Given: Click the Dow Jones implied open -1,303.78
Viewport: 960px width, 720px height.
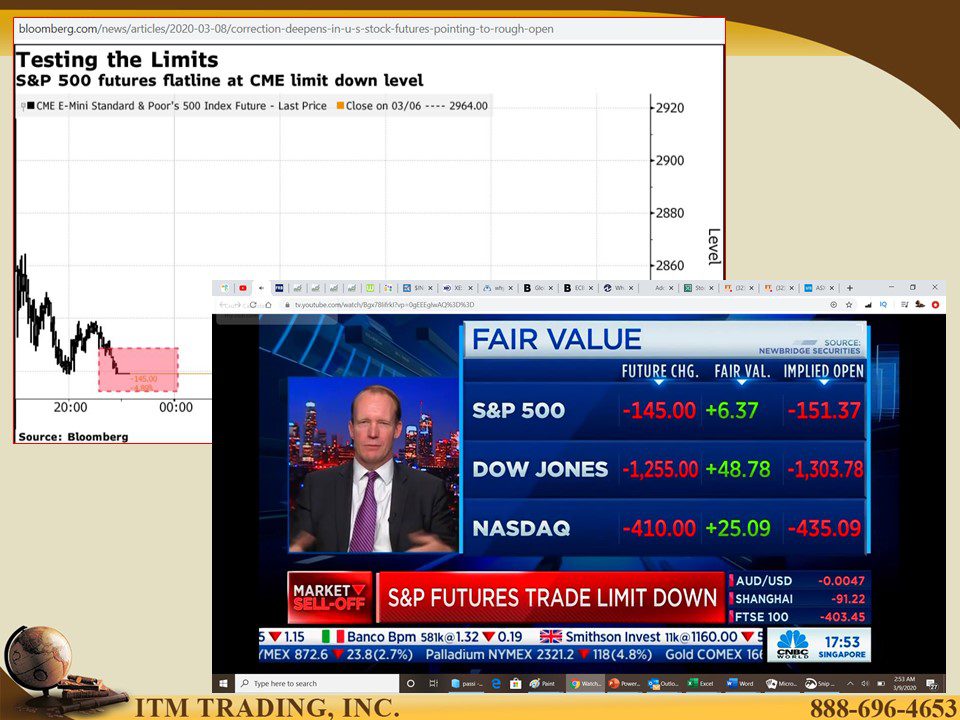Looking at the screenshot, I should pyautogui.click(x=825, y=469).
